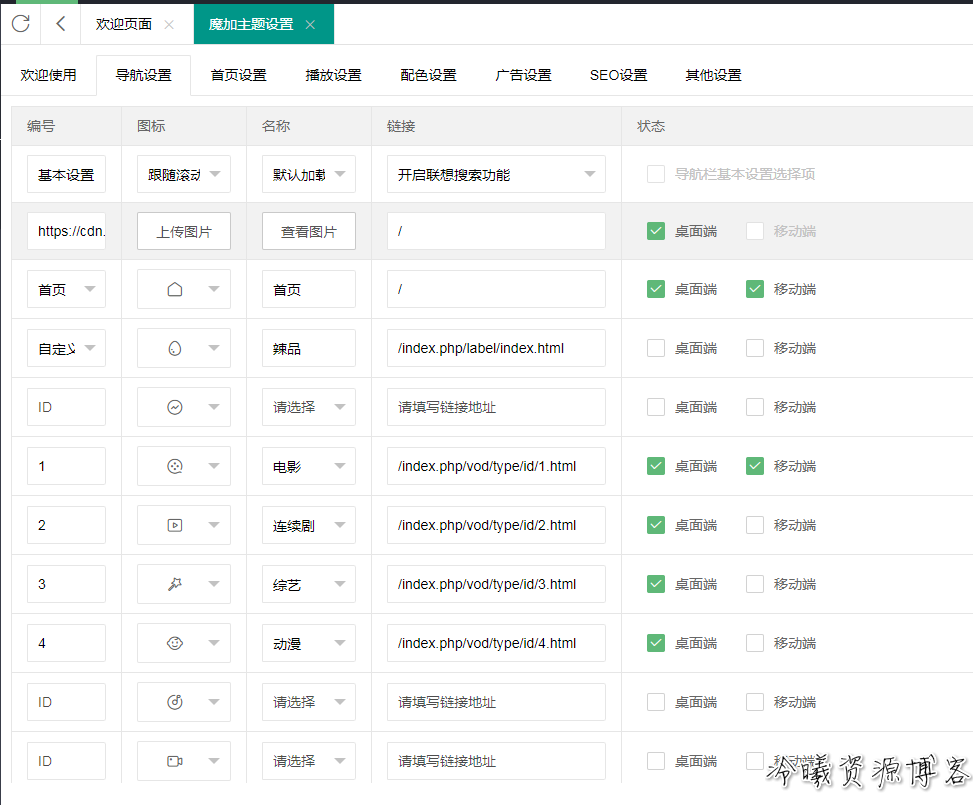This screenshot has width=973, height=805.
Task: Click the number field containing 2
Action: [x=66, y=525]
